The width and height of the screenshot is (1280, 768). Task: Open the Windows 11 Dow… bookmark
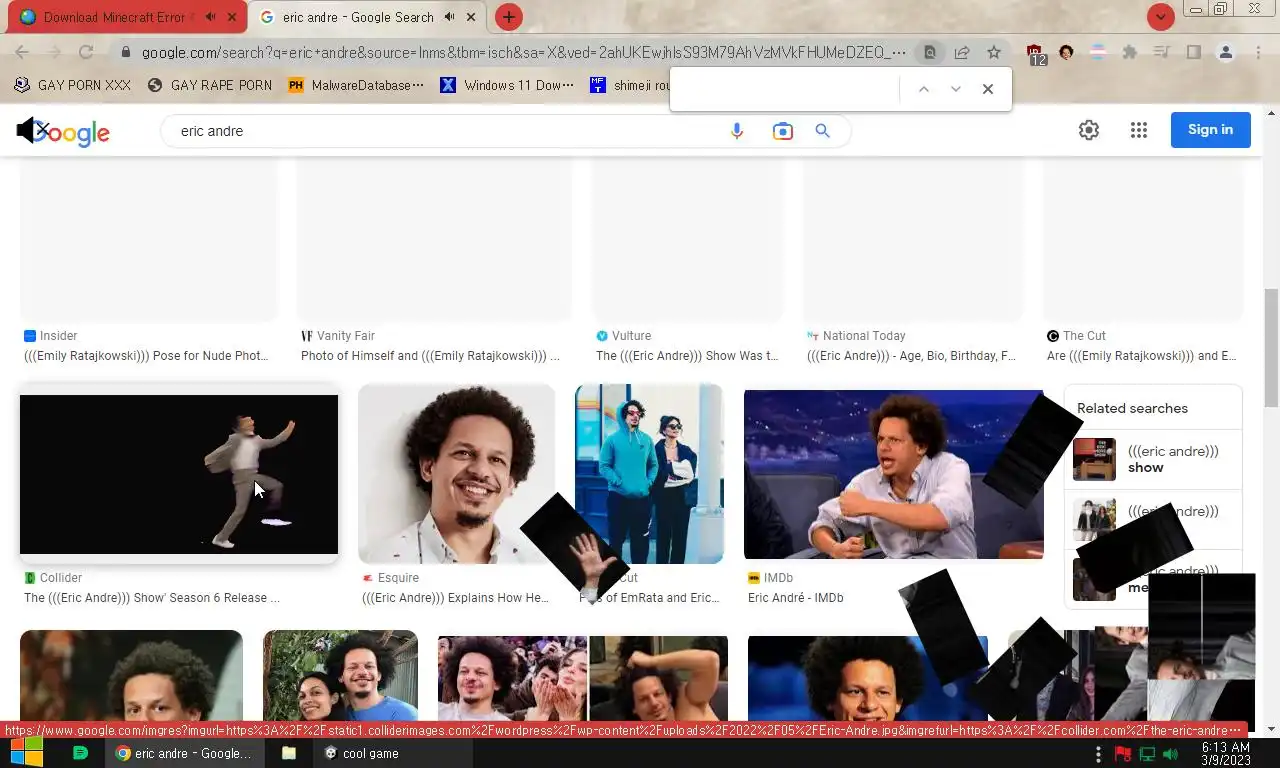point(508,85)
